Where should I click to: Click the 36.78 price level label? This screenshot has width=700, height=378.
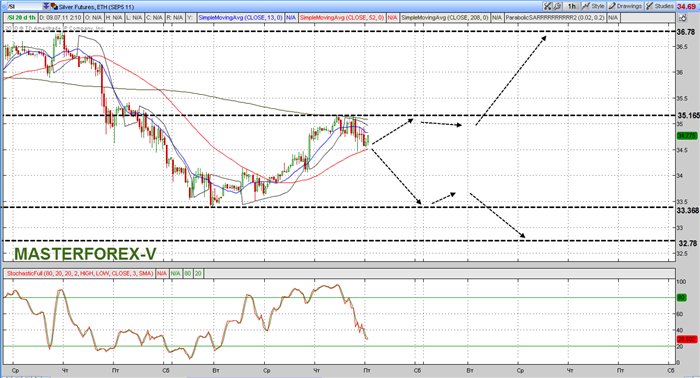click(686, 32)
